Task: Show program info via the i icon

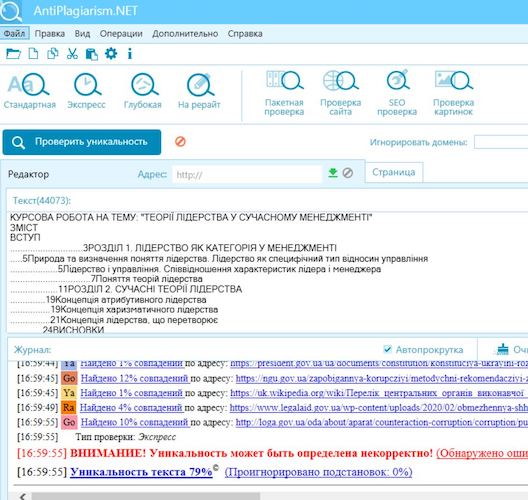Action: click(x=130, y=54)
